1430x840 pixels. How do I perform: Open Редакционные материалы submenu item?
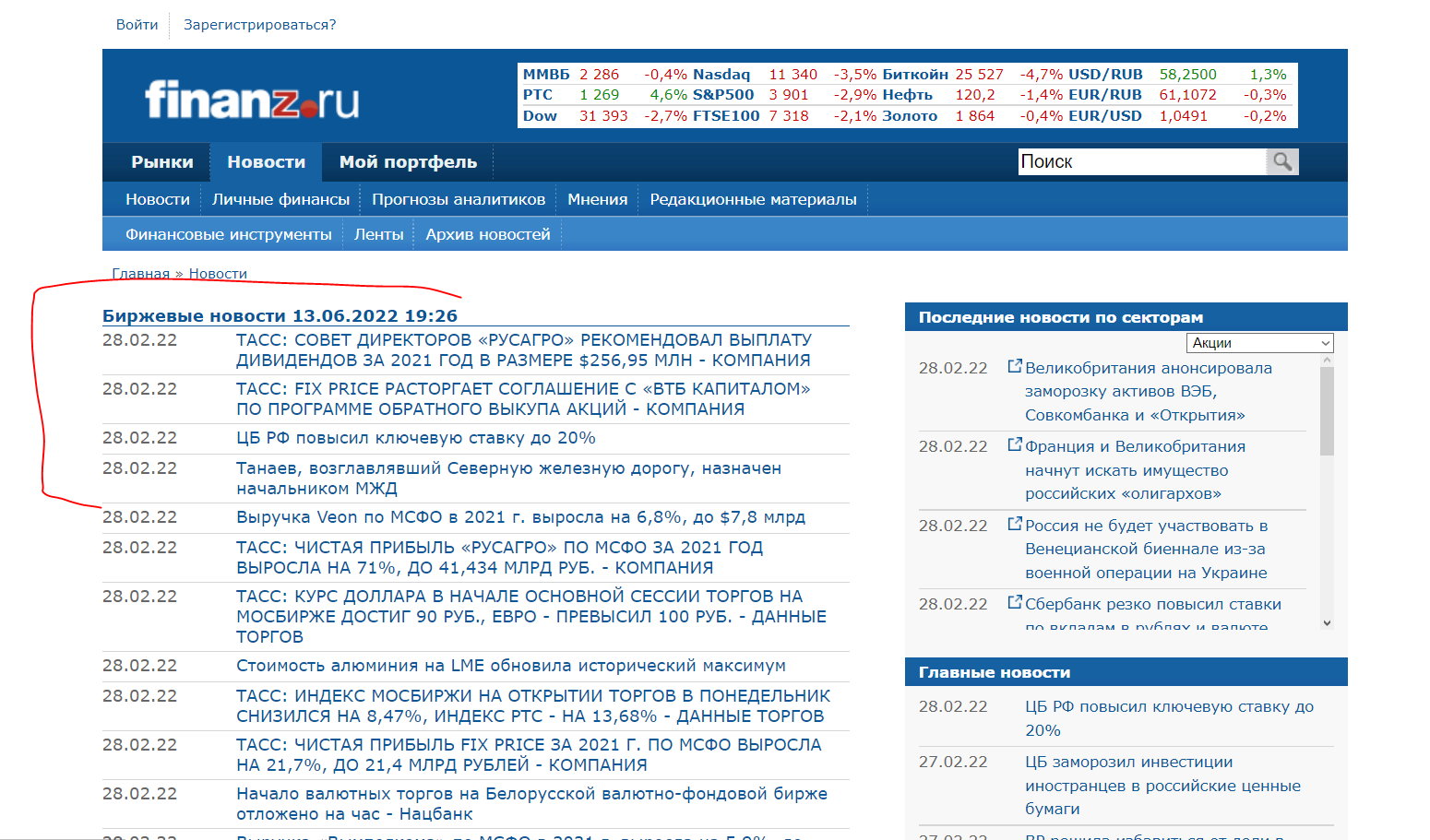click(x=753, y=199)
